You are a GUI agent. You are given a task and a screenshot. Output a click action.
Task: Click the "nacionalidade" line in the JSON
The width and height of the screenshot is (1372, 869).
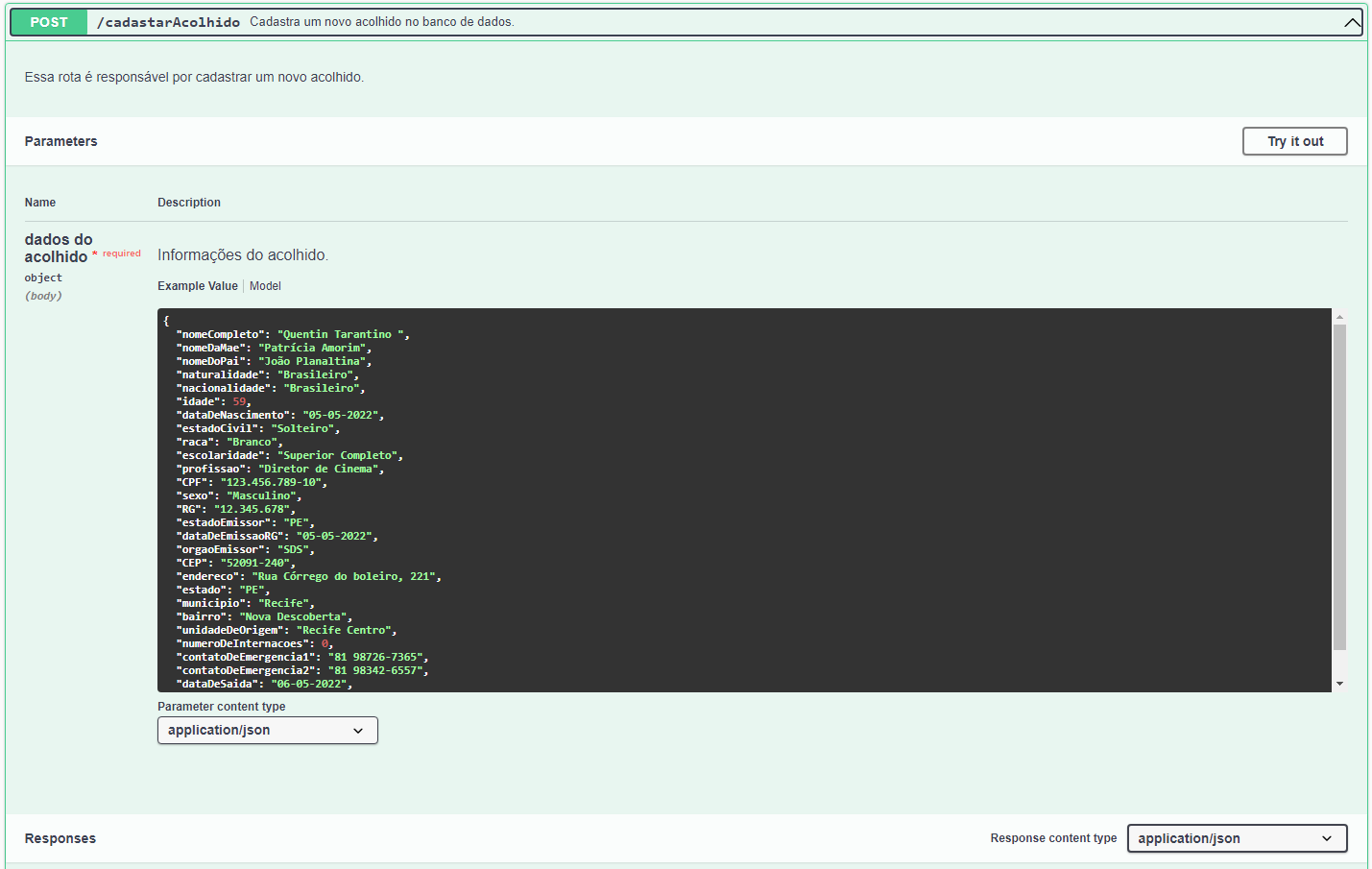pyautogui.click(x=271, y=388)
